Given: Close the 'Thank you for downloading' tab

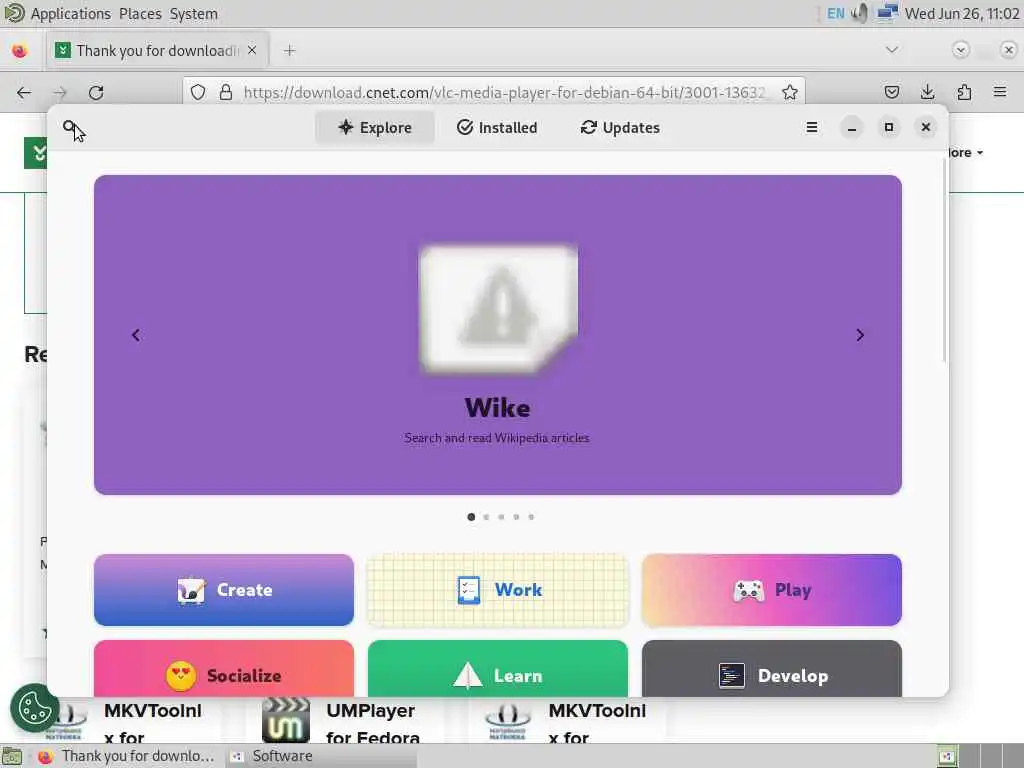Looking at the screenshot, I should (252, 50).
